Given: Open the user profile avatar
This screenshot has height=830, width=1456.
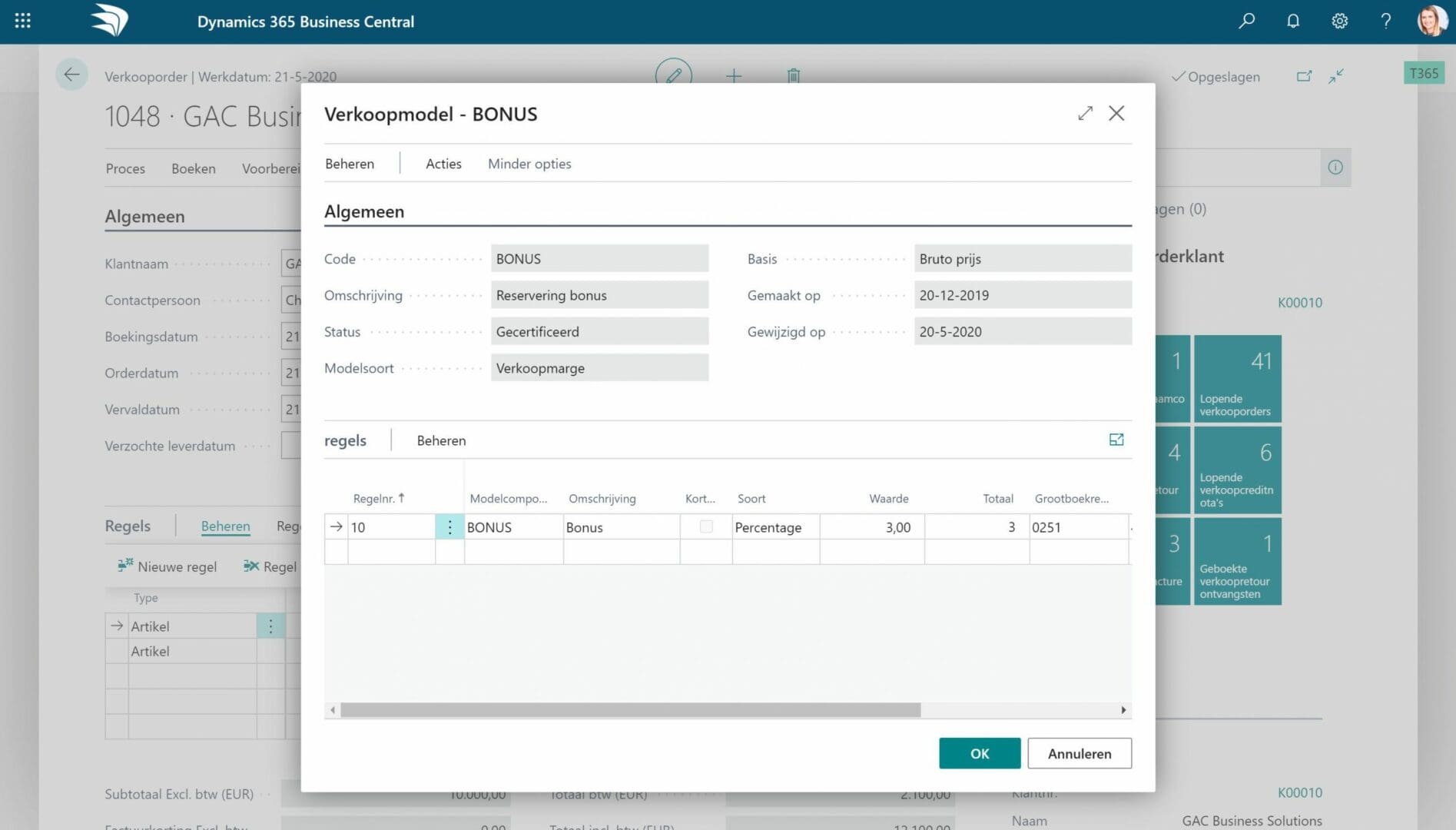Looking at the screenshot, I should click(1432, 21).
